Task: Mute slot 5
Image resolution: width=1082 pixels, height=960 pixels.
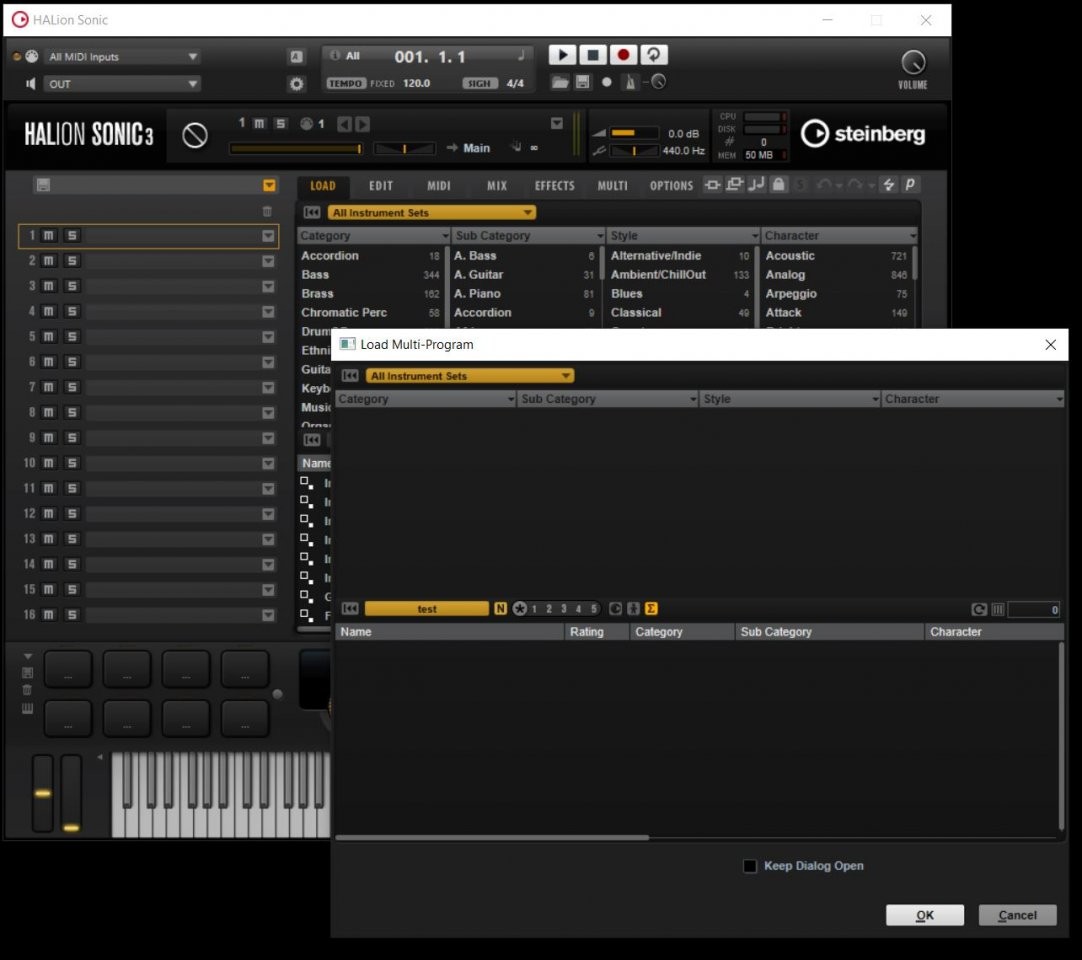Action: tap(48, 337)
